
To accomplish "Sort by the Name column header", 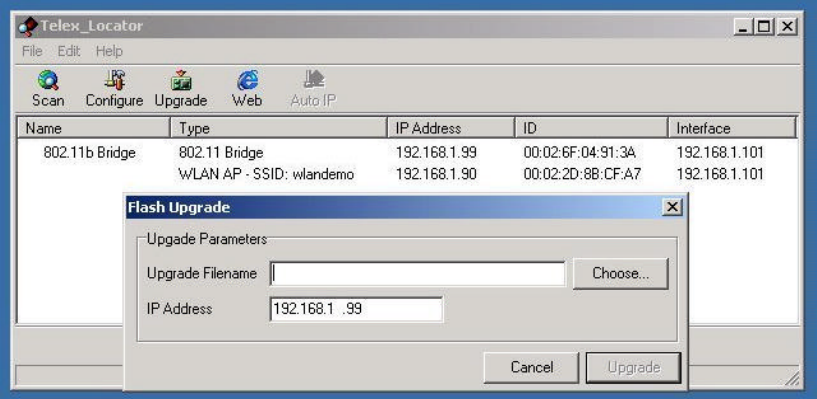I will [94, 128].
